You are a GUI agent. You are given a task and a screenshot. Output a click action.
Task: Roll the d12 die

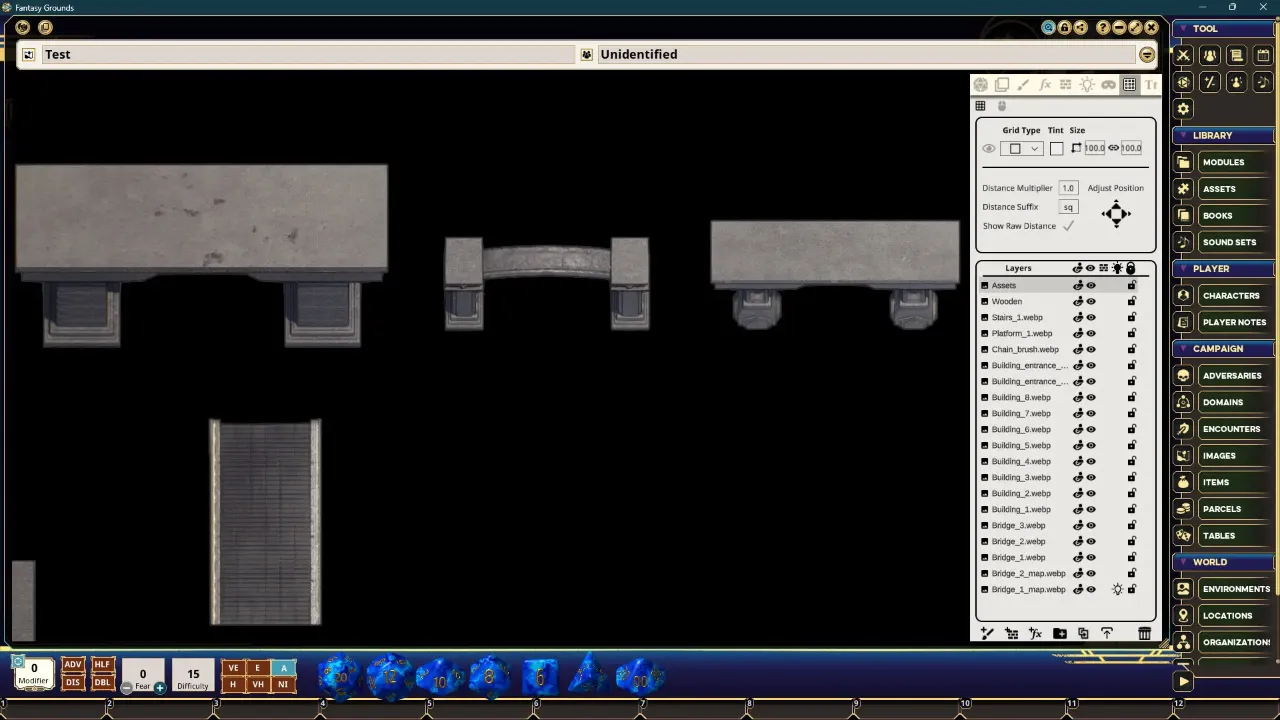point(389,677)
